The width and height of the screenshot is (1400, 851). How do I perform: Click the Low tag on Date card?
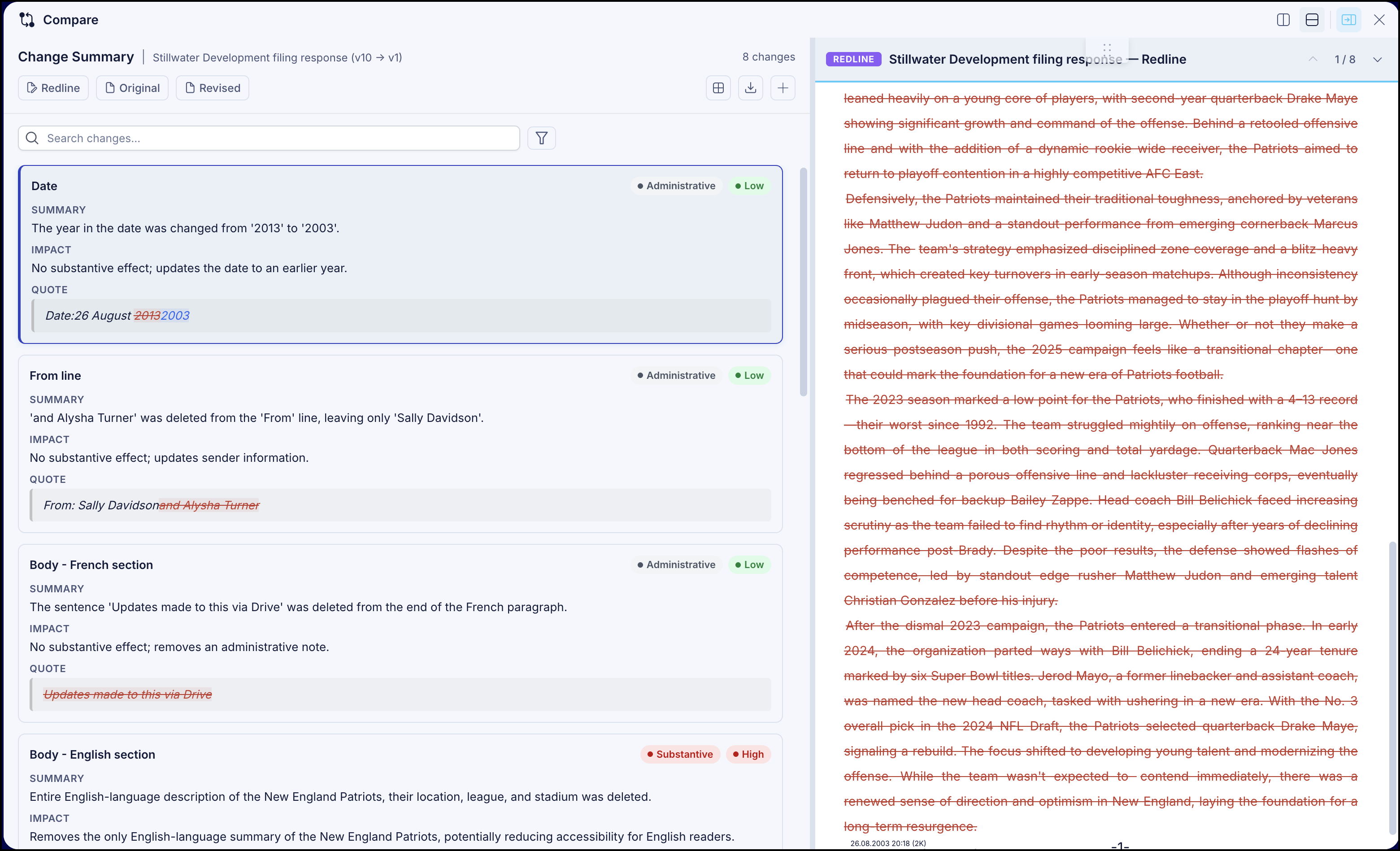(x=749, y=186)
